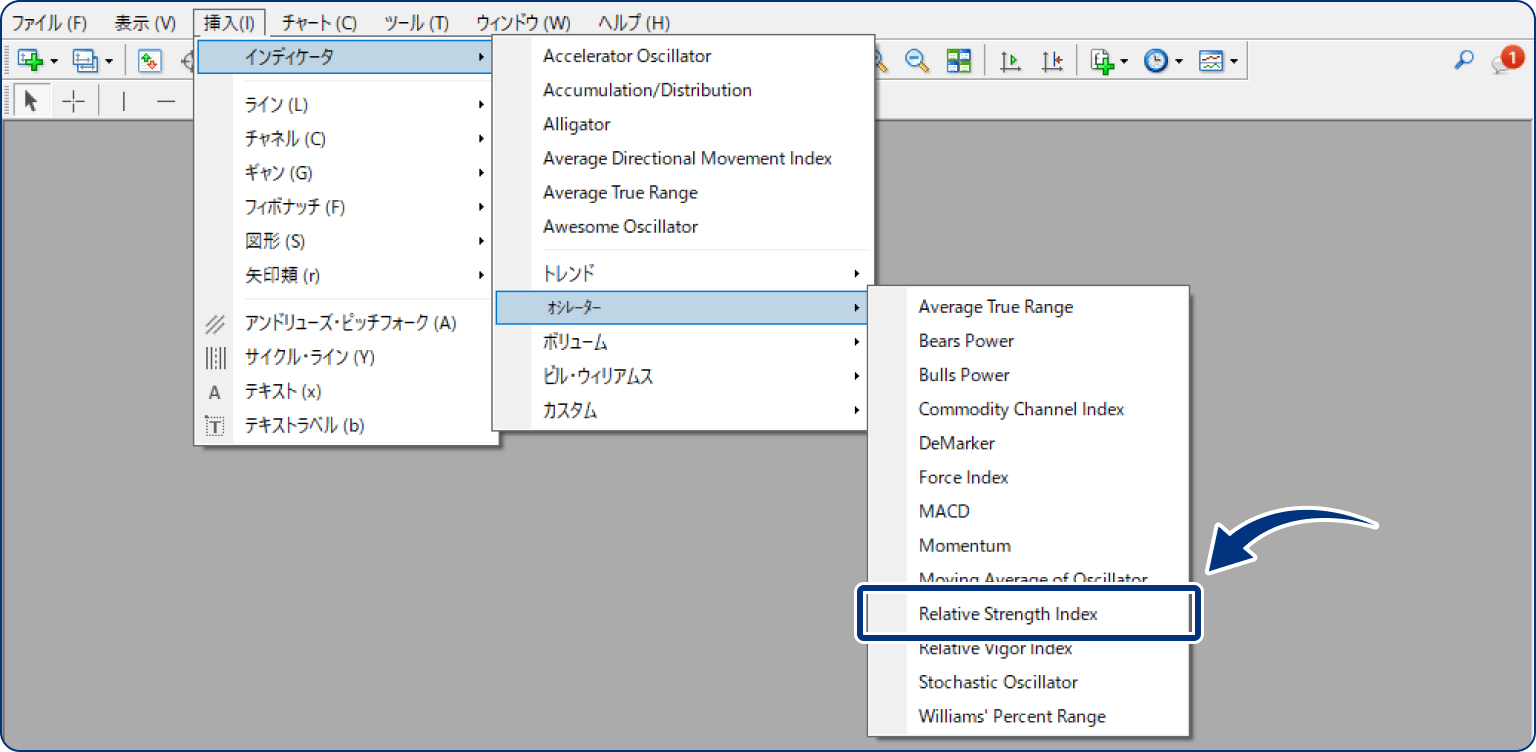Click the Market Watch toolbar icon
This screenshot has height=752, width=1536.
(150, 62)
